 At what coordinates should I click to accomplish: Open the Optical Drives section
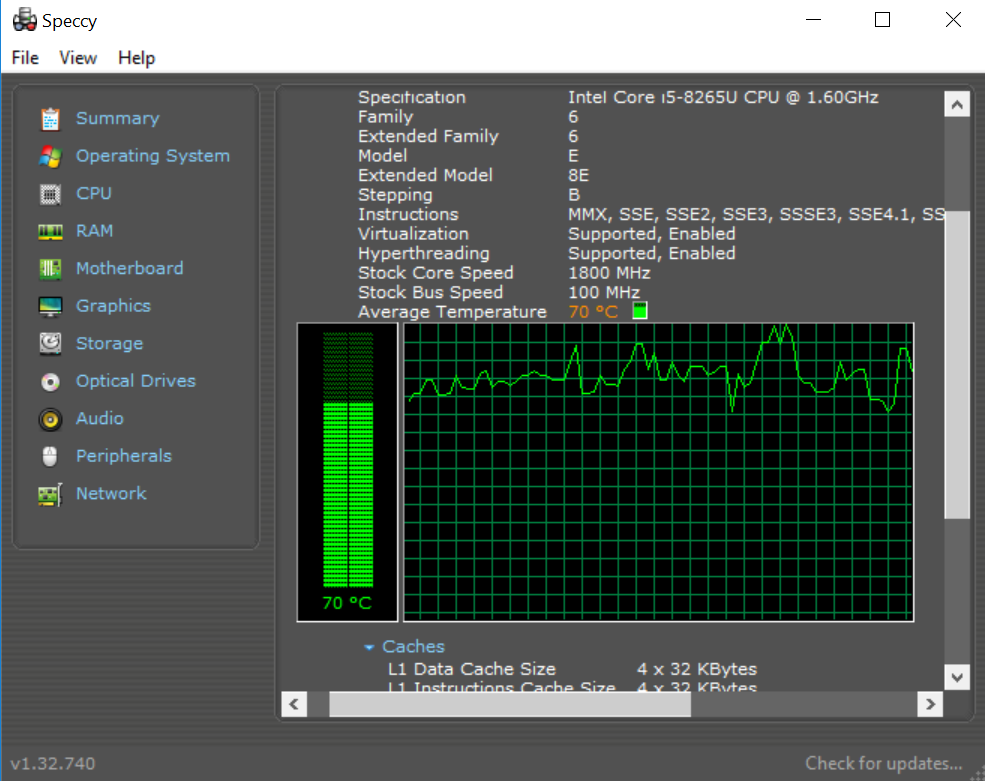pos(136,381)
